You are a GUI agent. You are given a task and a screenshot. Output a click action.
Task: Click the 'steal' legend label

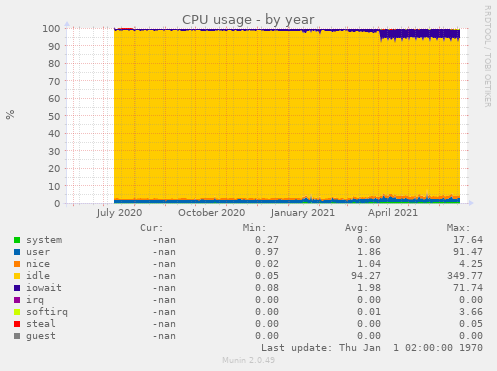pos(41,324)
